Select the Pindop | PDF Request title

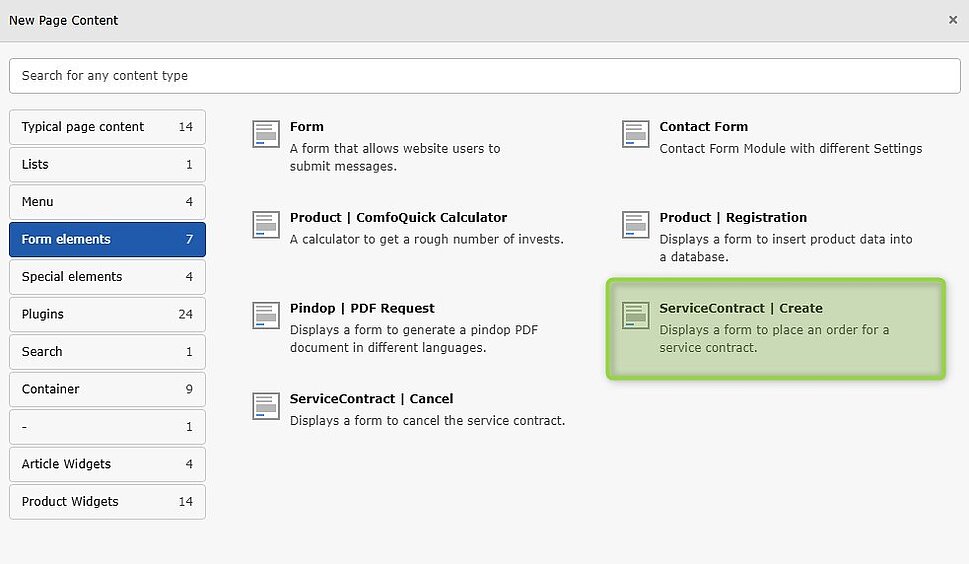(362, 308)
